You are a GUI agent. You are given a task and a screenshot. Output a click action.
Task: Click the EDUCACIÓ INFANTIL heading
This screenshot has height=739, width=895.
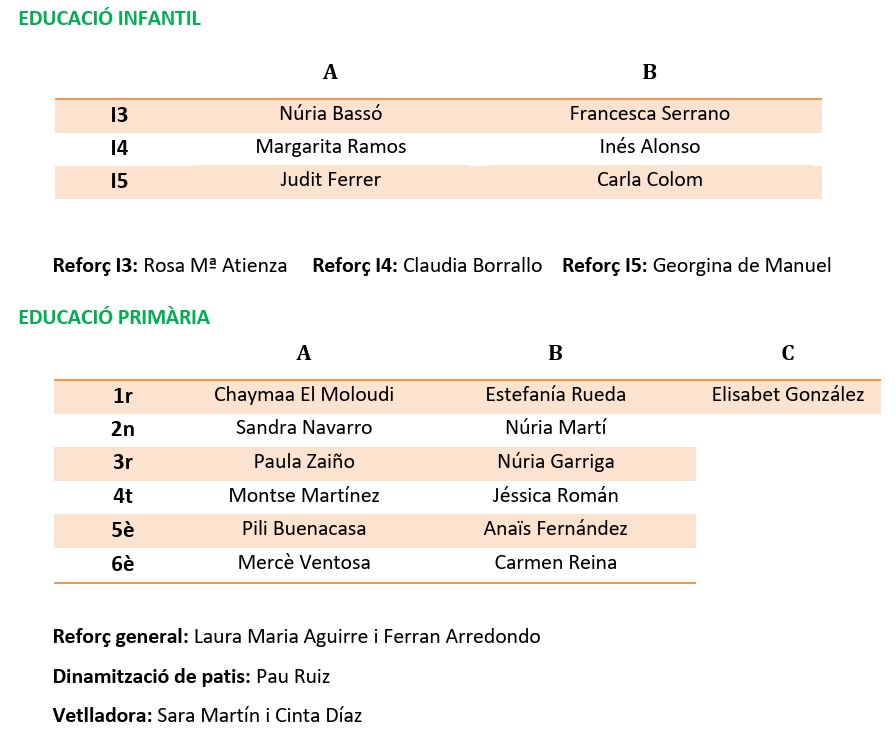click(x=110, y=18)
